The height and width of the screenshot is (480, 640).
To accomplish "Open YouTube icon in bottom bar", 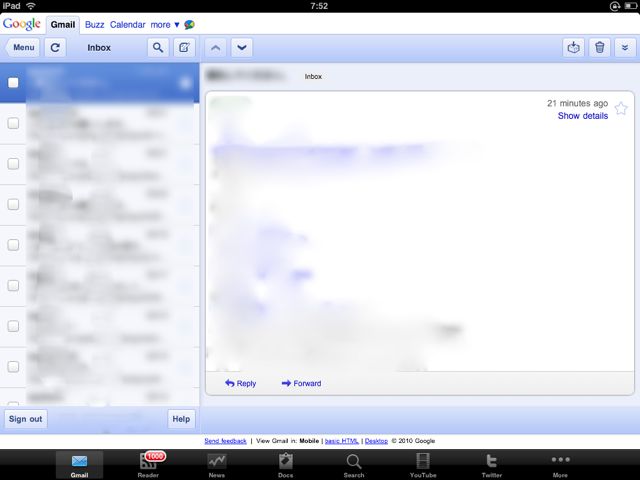I will click(423, 465).
